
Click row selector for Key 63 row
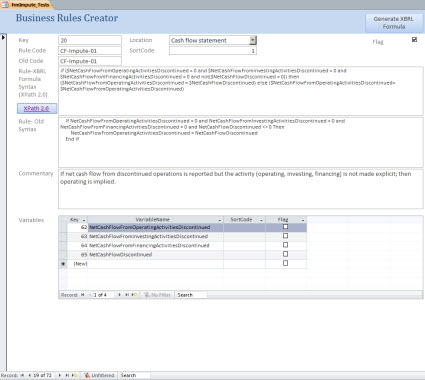click(63, 236)
